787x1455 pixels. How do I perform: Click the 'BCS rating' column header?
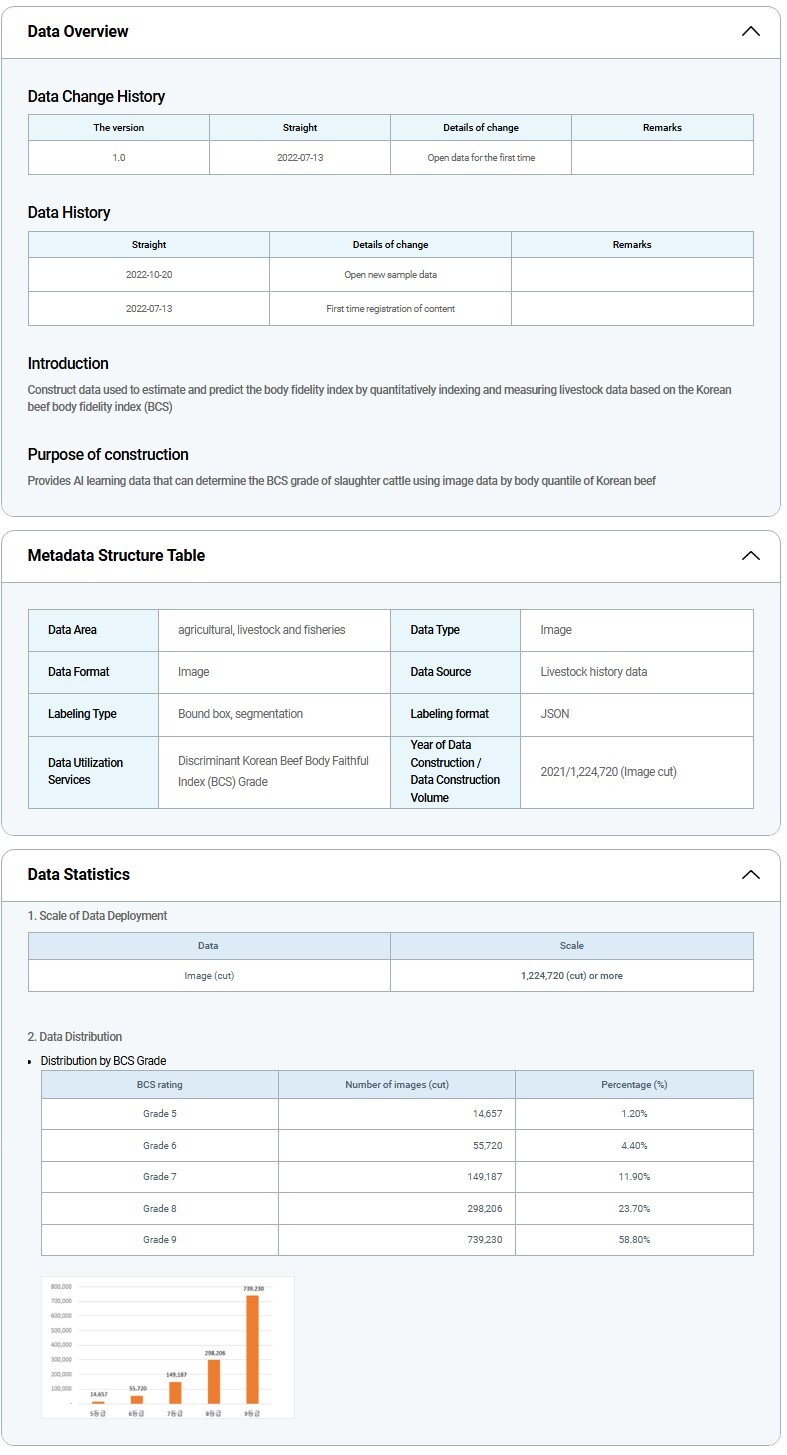(160, 1085)
